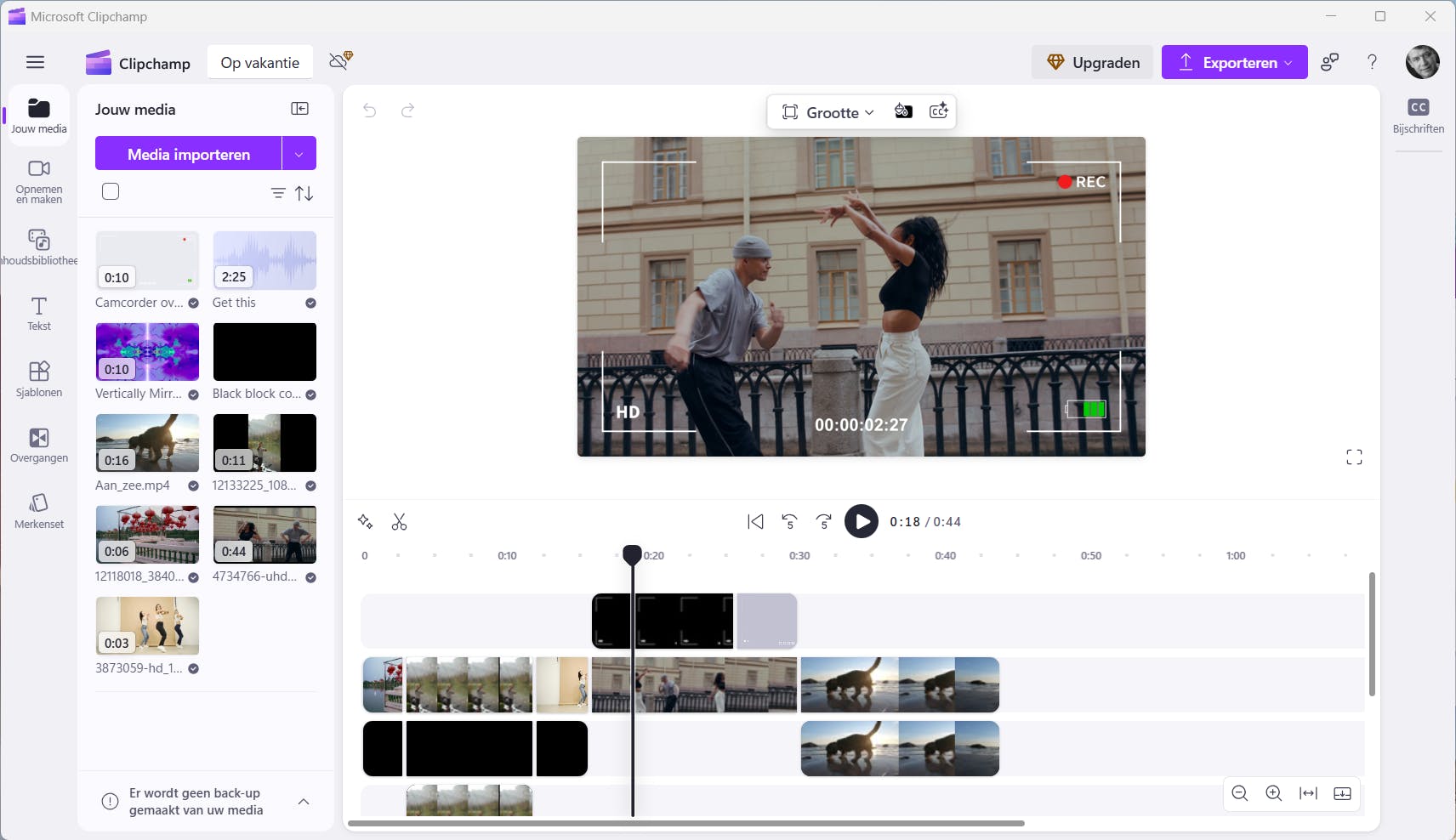The height and width of the screenshot is (840, 1456).
Task: Switch to the Overgangen tab
Action: [x=39, y=446]
